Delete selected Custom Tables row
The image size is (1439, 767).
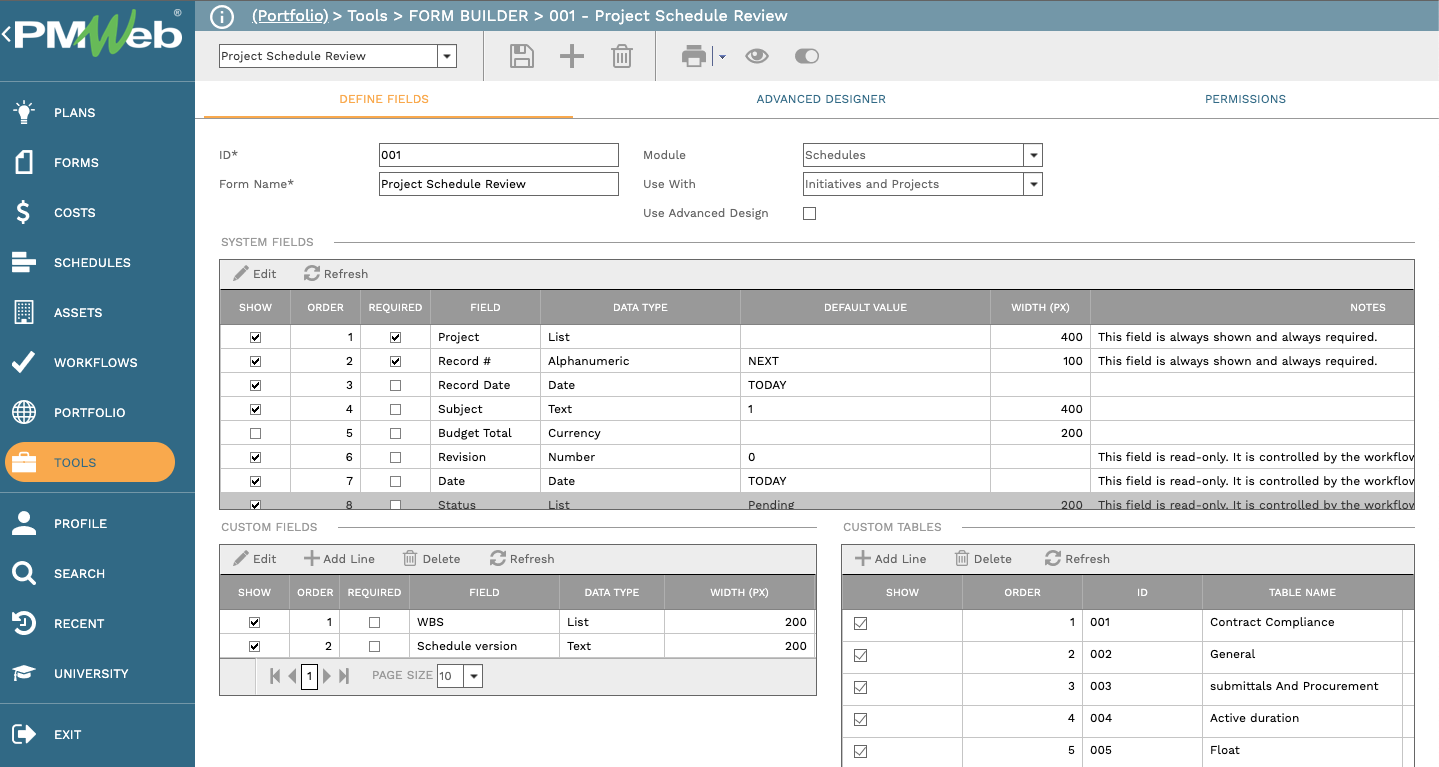coord(983,559)
